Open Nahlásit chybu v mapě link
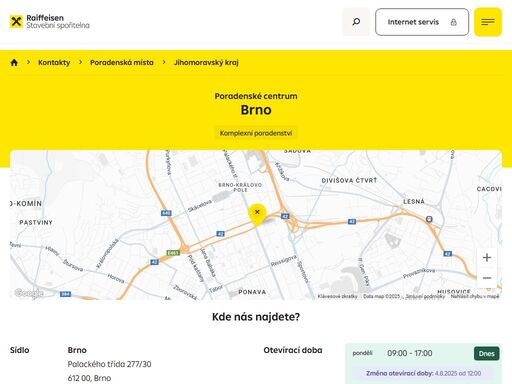Image resolution: width=512 pixels, height=384 pixels. click(x=475, y=296)
